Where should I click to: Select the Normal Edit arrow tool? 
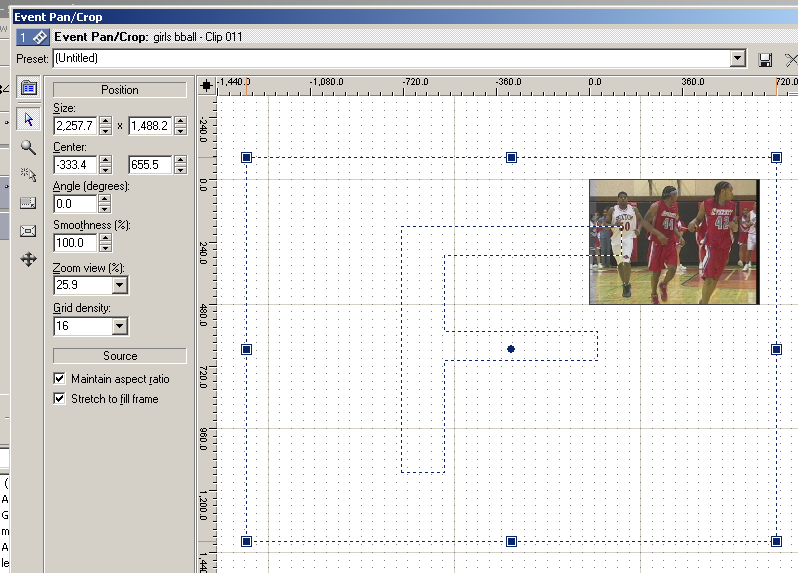click(28, 119)
